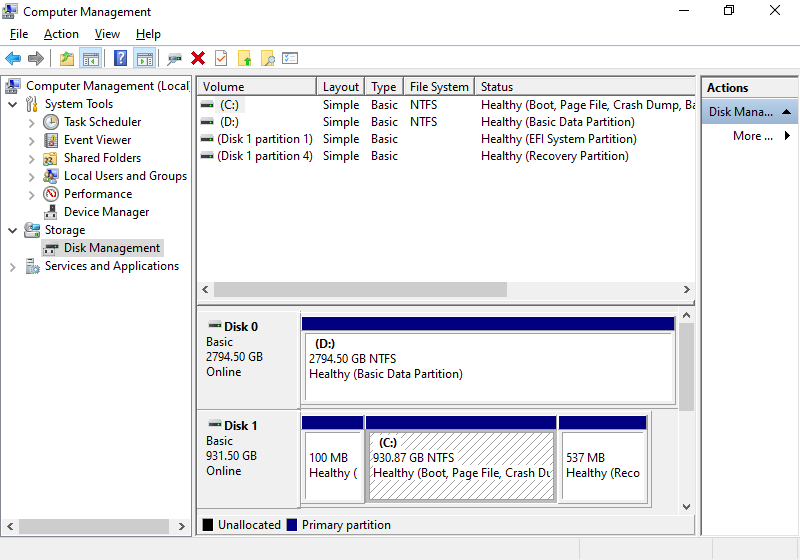Screen dimensions: 800x560
Task: Click the Up one level folder icon
Action: coord(67,59)
